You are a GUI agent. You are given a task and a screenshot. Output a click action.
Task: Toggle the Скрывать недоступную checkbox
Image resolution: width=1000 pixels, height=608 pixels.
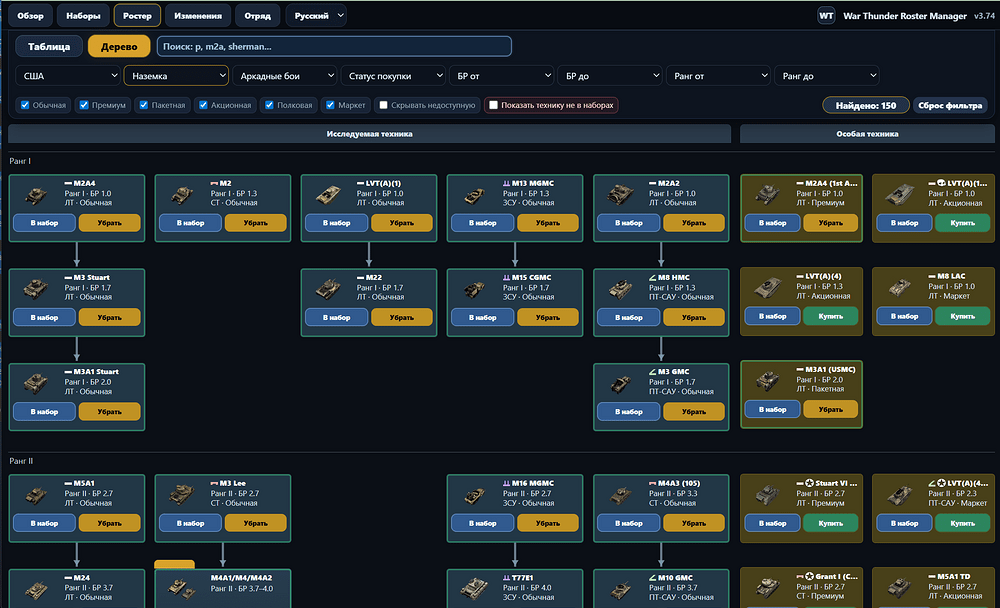coord(383,105)
